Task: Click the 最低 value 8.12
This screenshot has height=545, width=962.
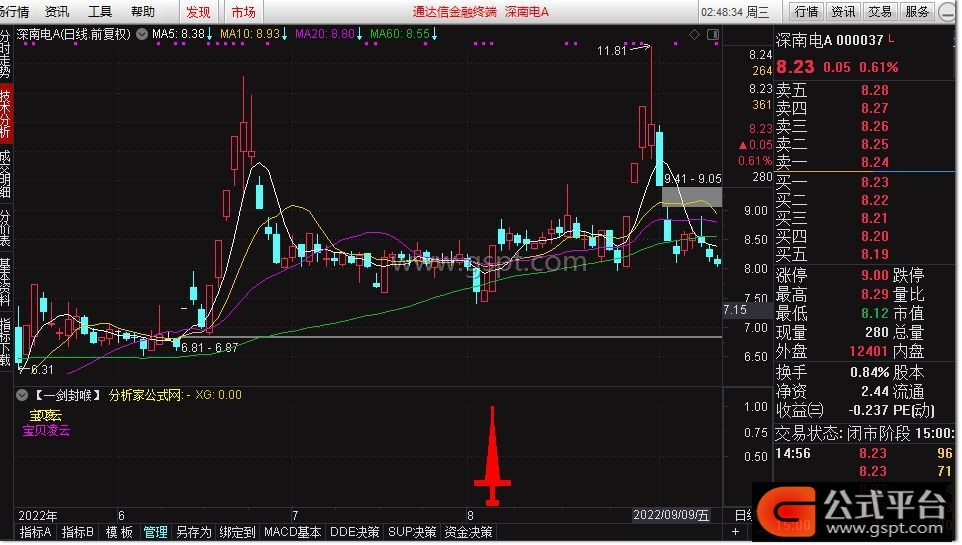Action: (x=874, y=314)
